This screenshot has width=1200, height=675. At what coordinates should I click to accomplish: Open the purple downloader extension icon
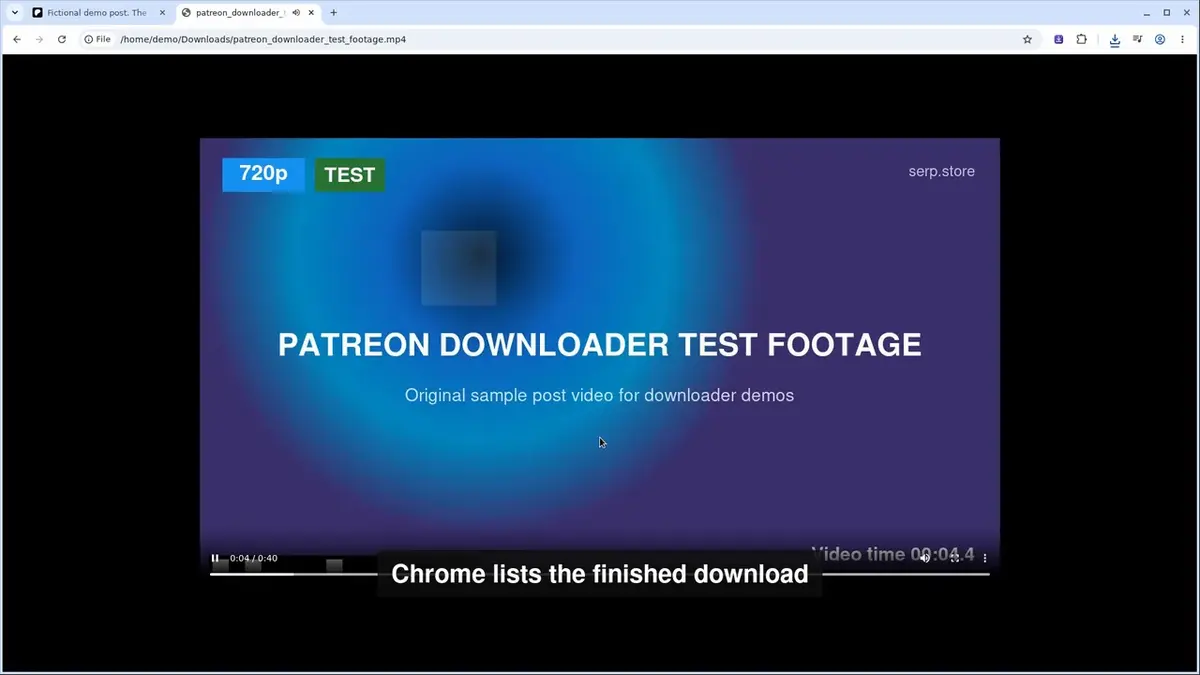pyautogui.click(x=1059, y=39)
